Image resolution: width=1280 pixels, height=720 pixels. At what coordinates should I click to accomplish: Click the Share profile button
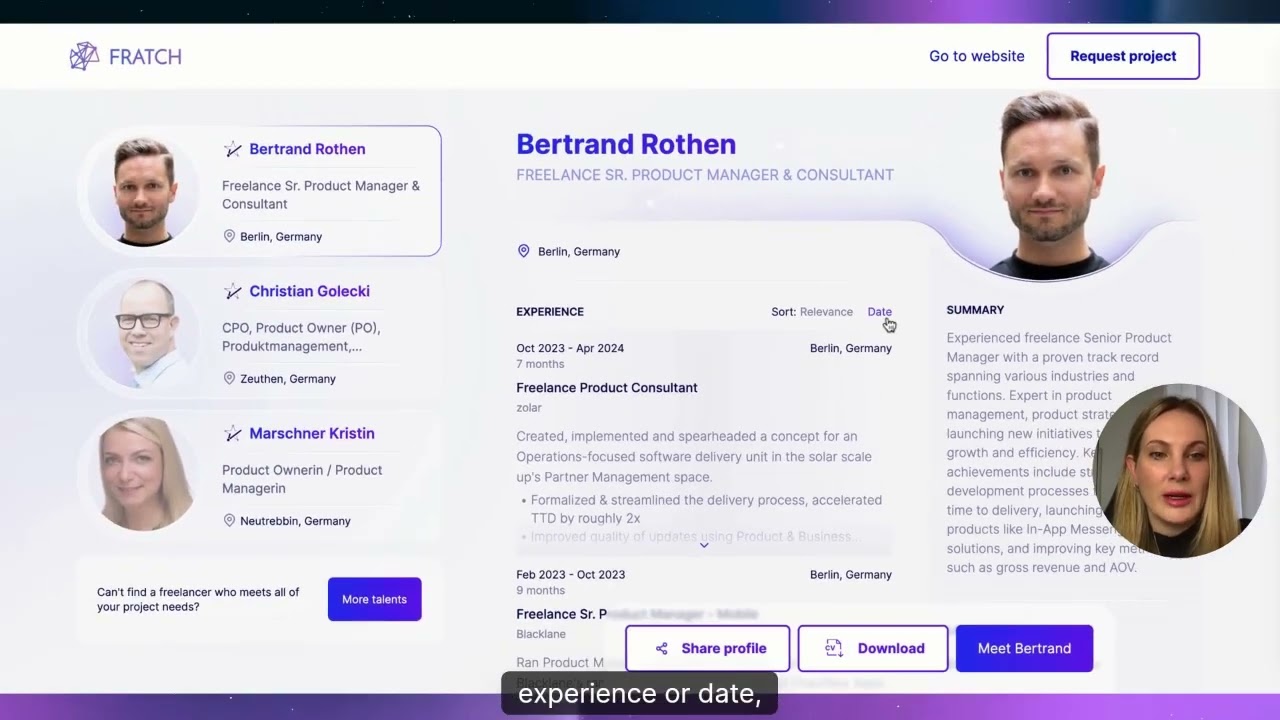tap(708, 648)
